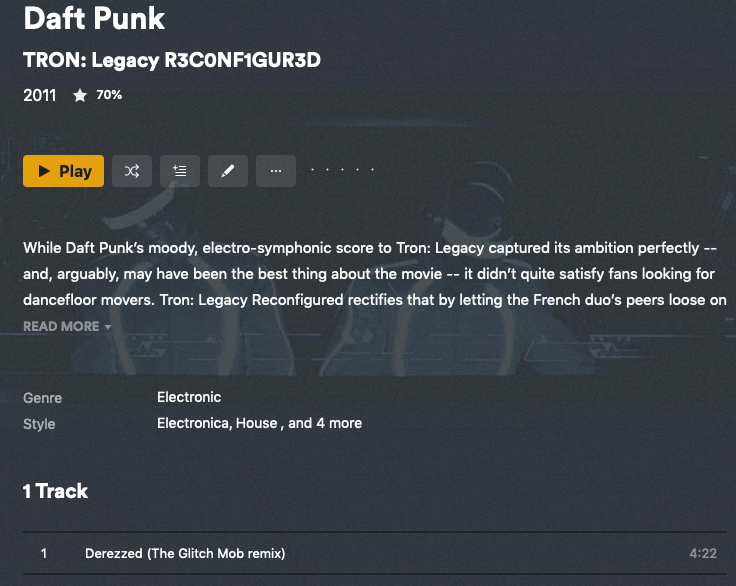Open the House style link

pyautogui.click(x=256, y=423)
